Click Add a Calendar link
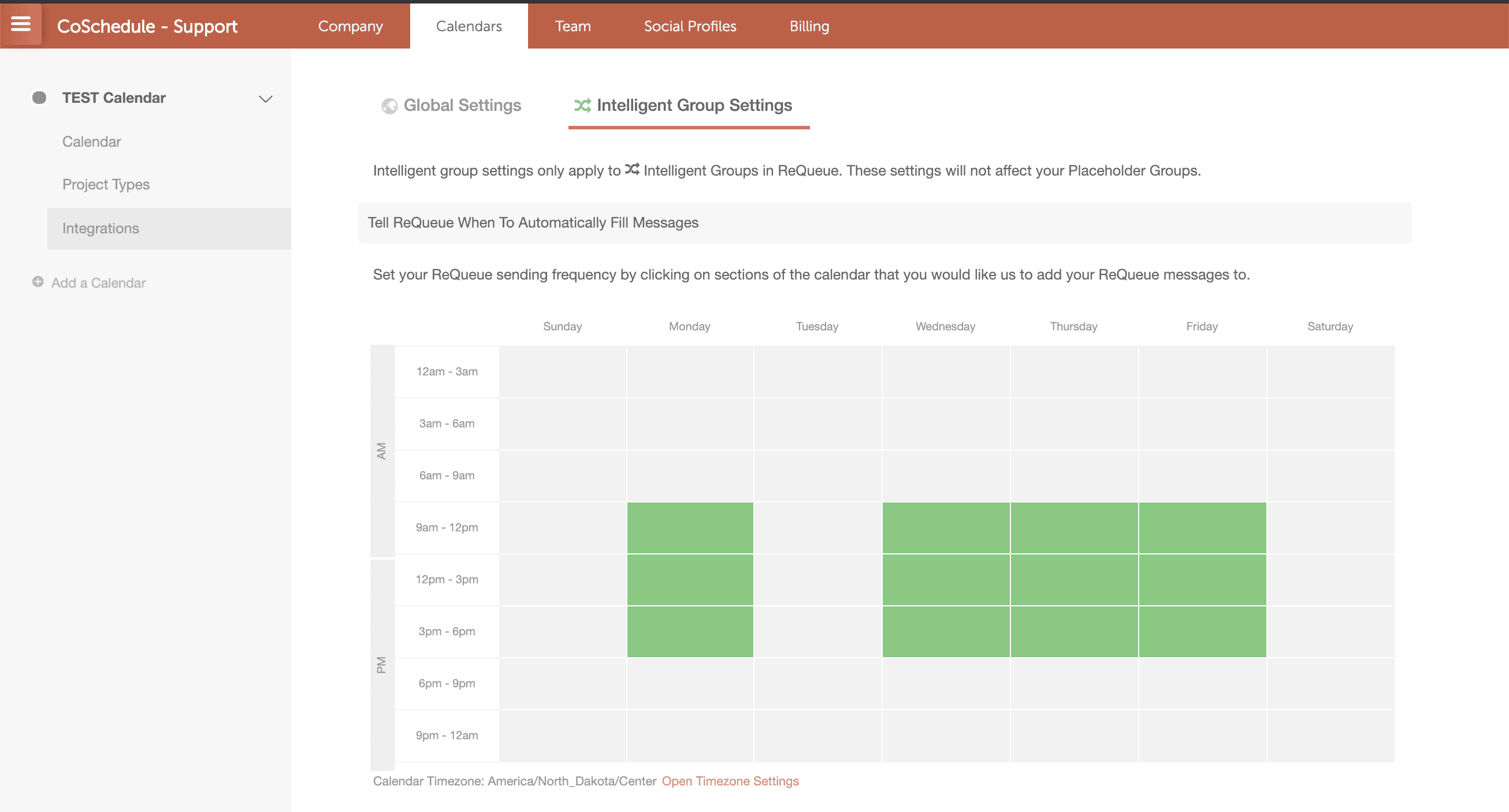 tap(98, 283)
